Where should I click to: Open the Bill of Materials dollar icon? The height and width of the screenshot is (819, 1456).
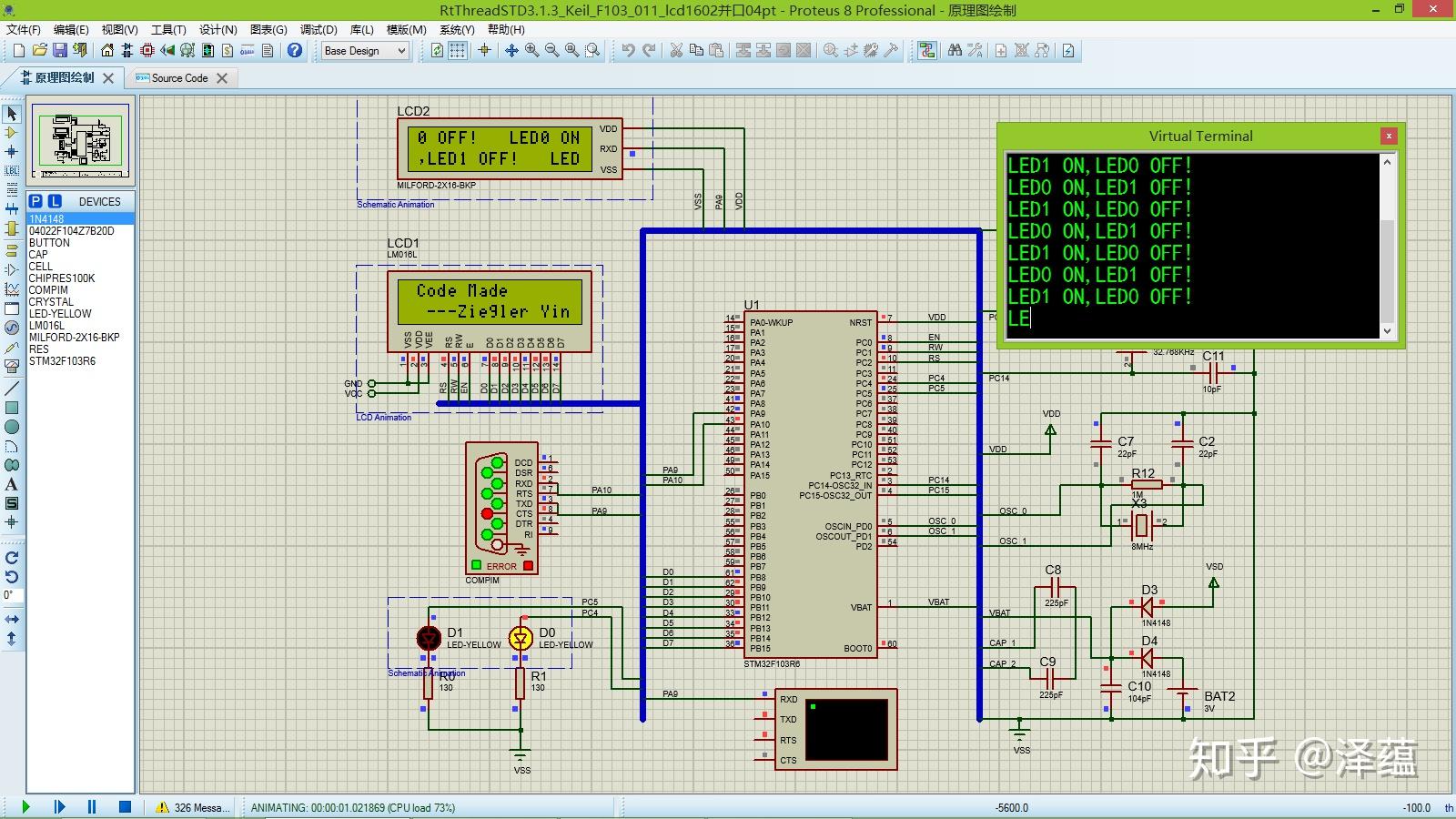[x=227, y=51]
